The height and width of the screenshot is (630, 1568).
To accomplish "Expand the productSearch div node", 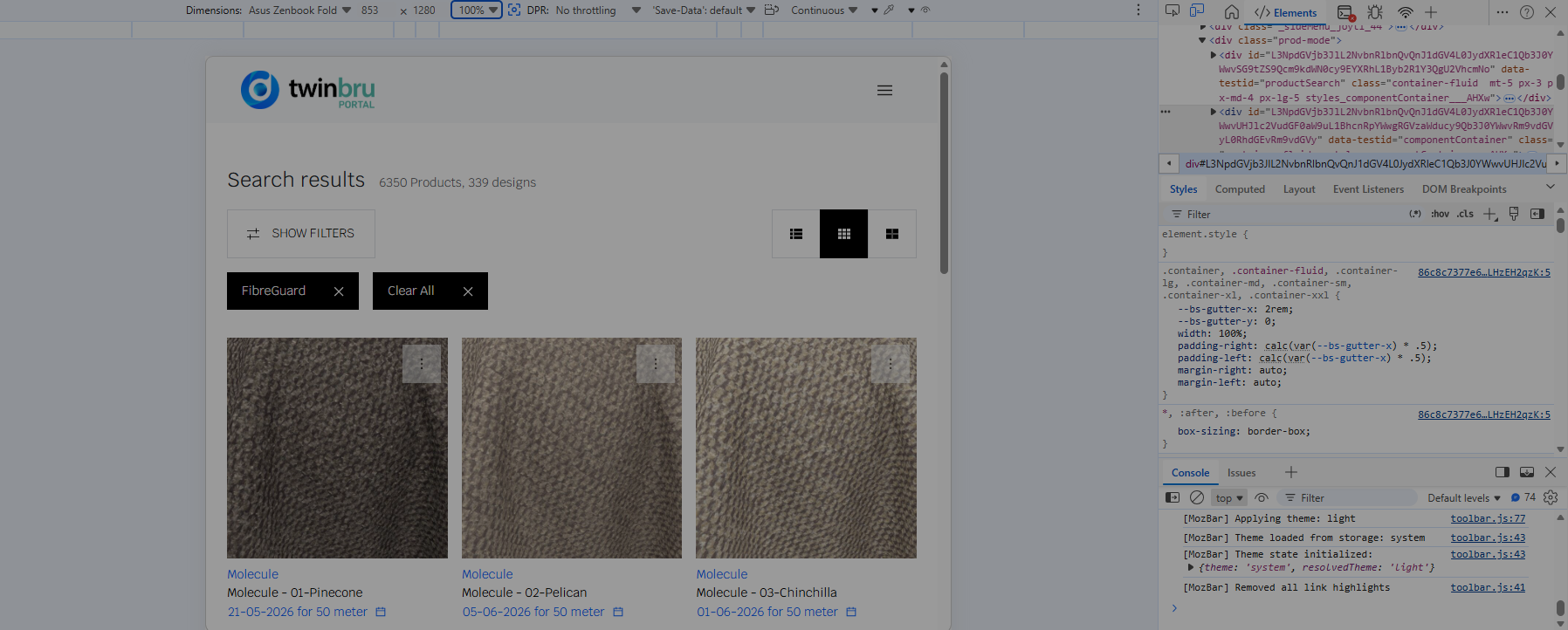I will 1214,55.
